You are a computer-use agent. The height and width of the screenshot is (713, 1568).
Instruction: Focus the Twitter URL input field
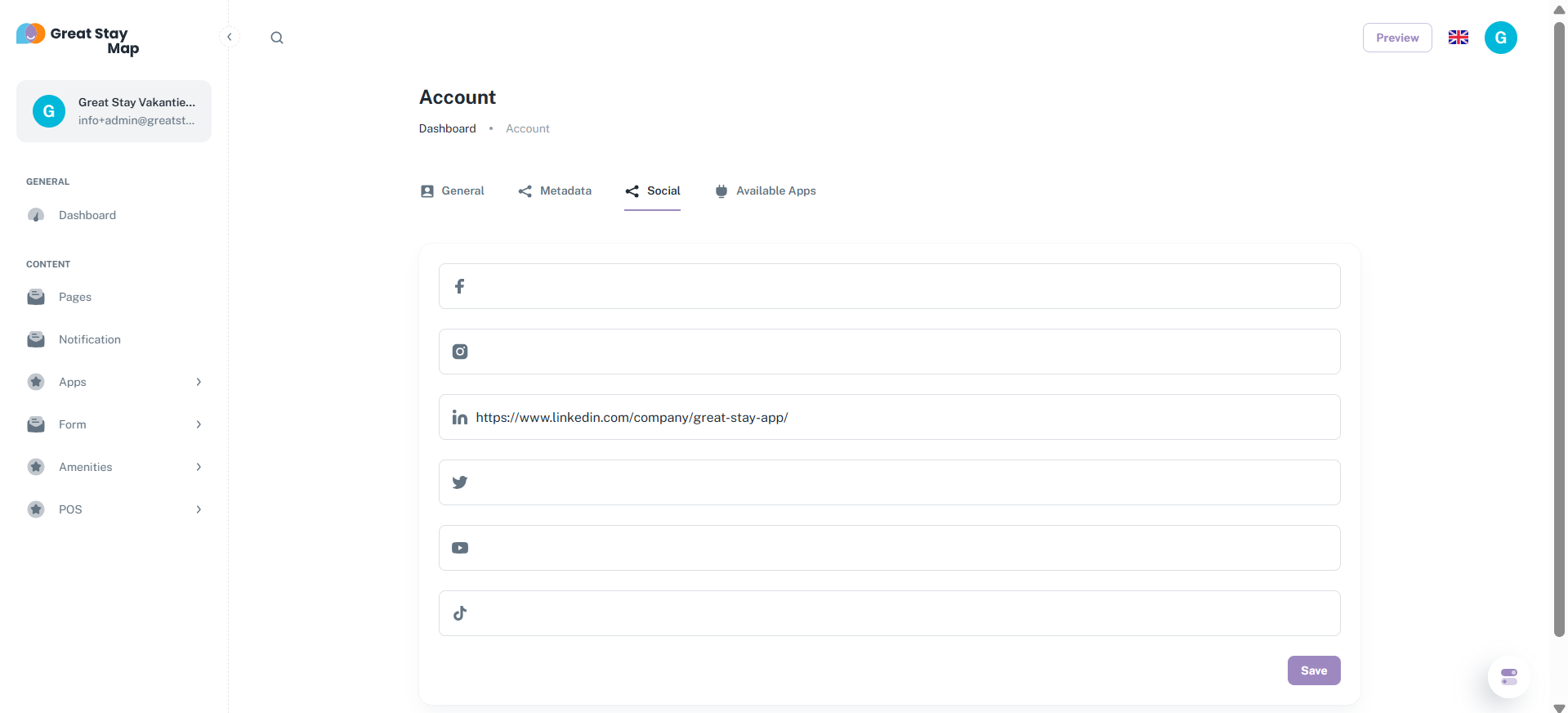(890, 482)
